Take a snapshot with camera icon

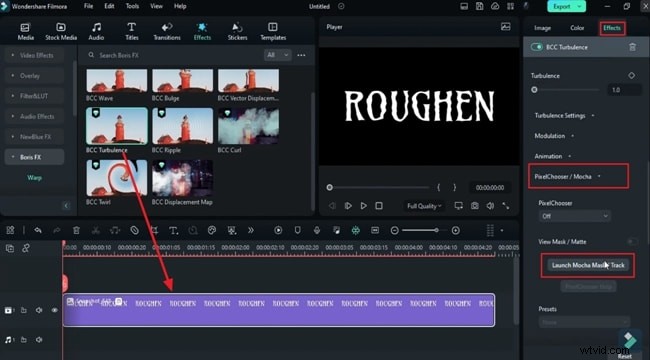coord(474,206)
